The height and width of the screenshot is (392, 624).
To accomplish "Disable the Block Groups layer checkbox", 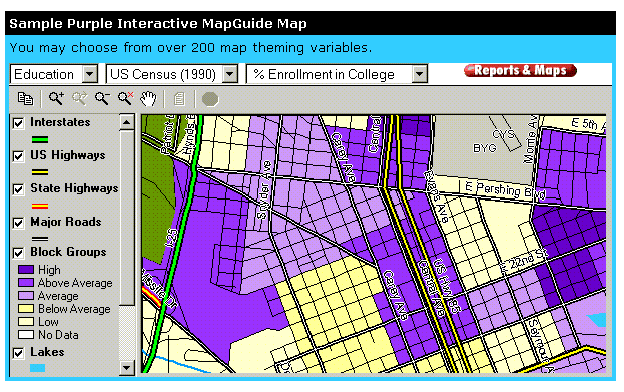I will [18, 253].
